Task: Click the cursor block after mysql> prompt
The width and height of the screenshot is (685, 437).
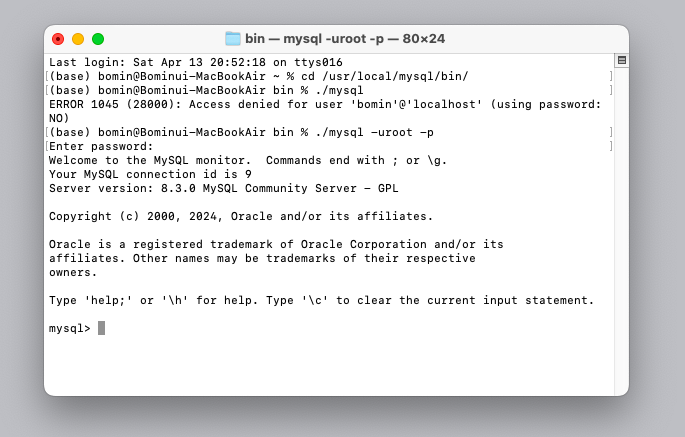Action: (x=101, y=328)
